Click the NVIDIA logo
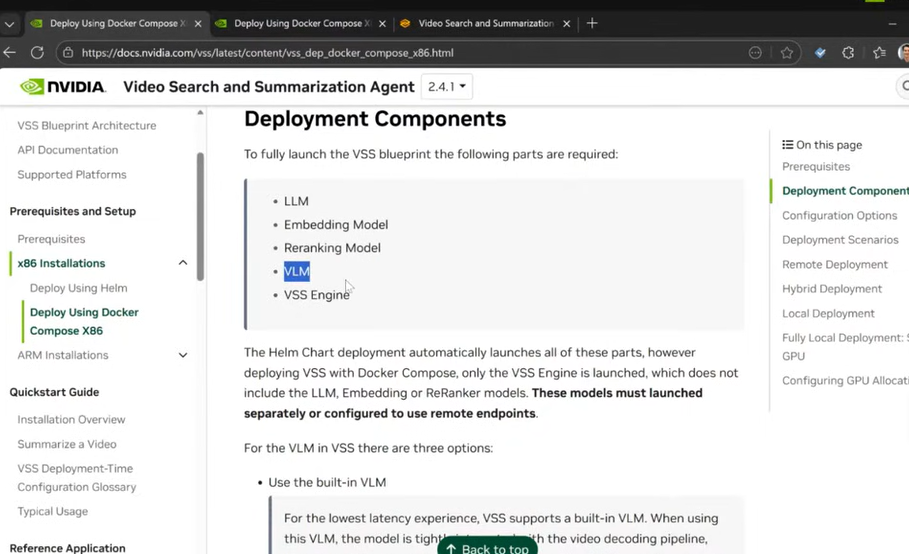 63,87
